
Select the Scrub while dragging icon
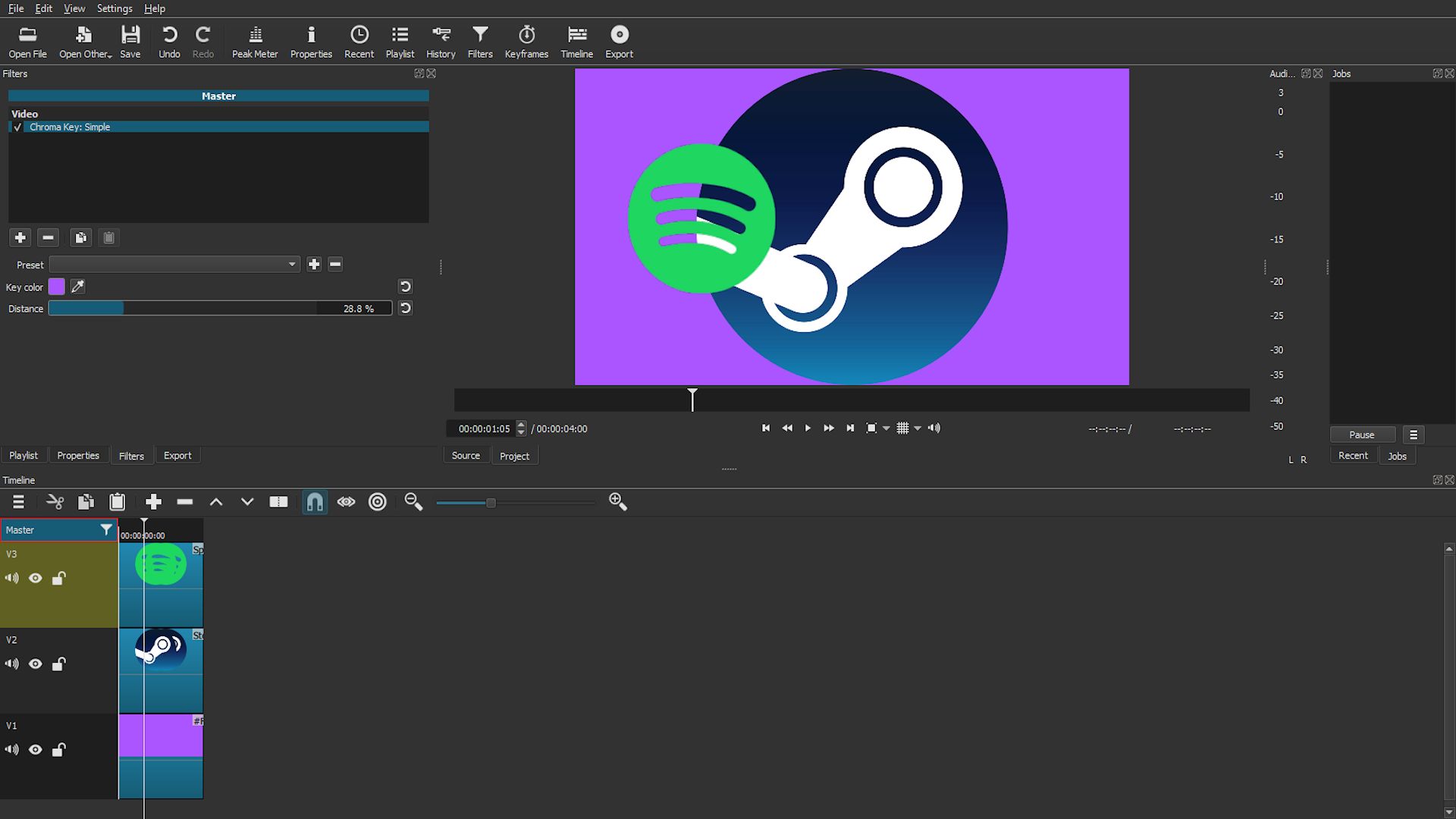click(x=346, y=502)
